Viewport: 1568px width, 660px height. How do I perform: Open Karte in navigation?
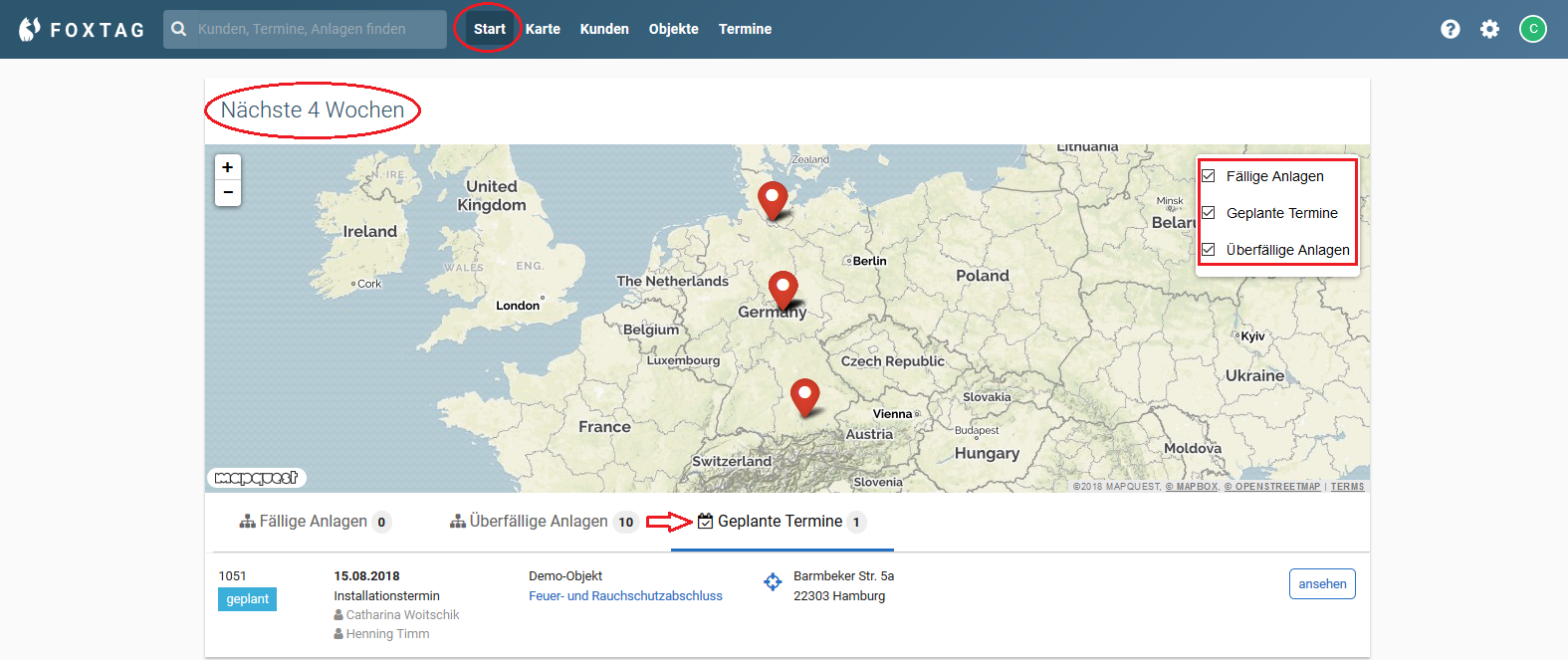543,29
